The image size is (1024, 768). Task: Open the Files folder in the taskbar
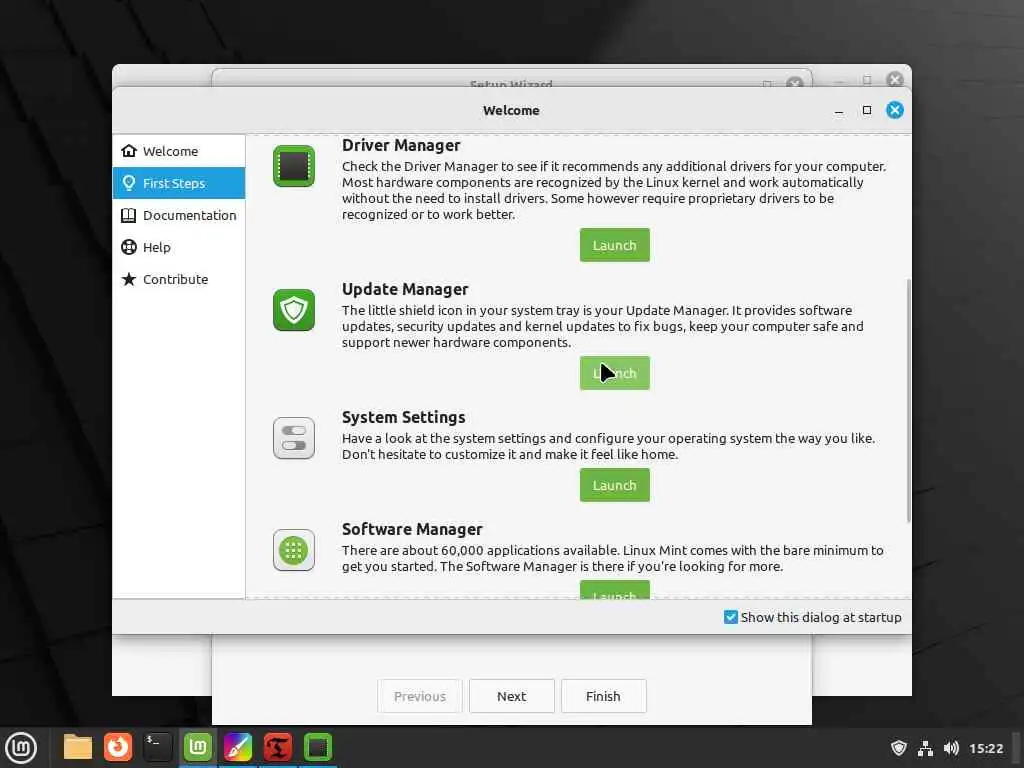click(77, 747)
